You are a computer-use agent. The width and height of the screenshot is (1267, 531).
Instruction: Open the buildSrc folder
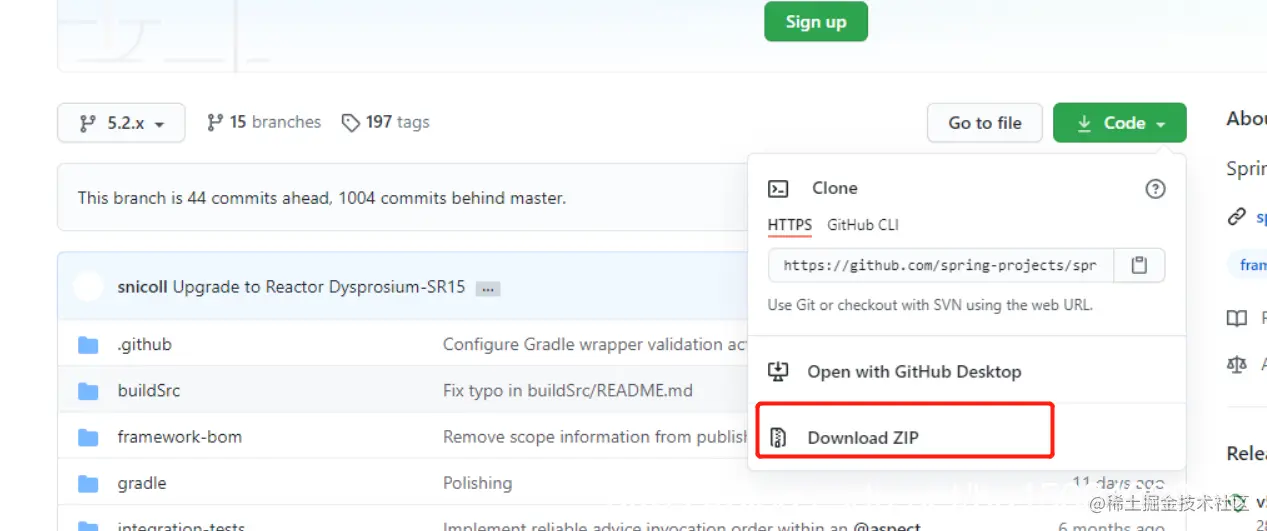(x=149, y=390)
